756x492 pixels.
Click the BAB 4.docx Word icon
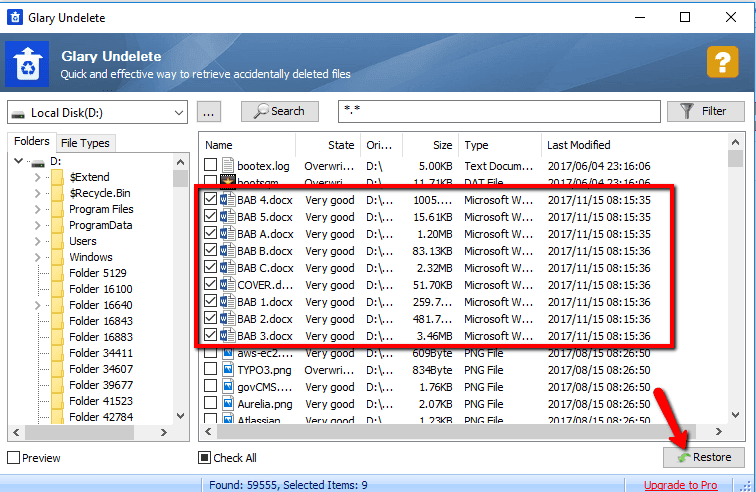pyautogui.click(x=228, y=200)
